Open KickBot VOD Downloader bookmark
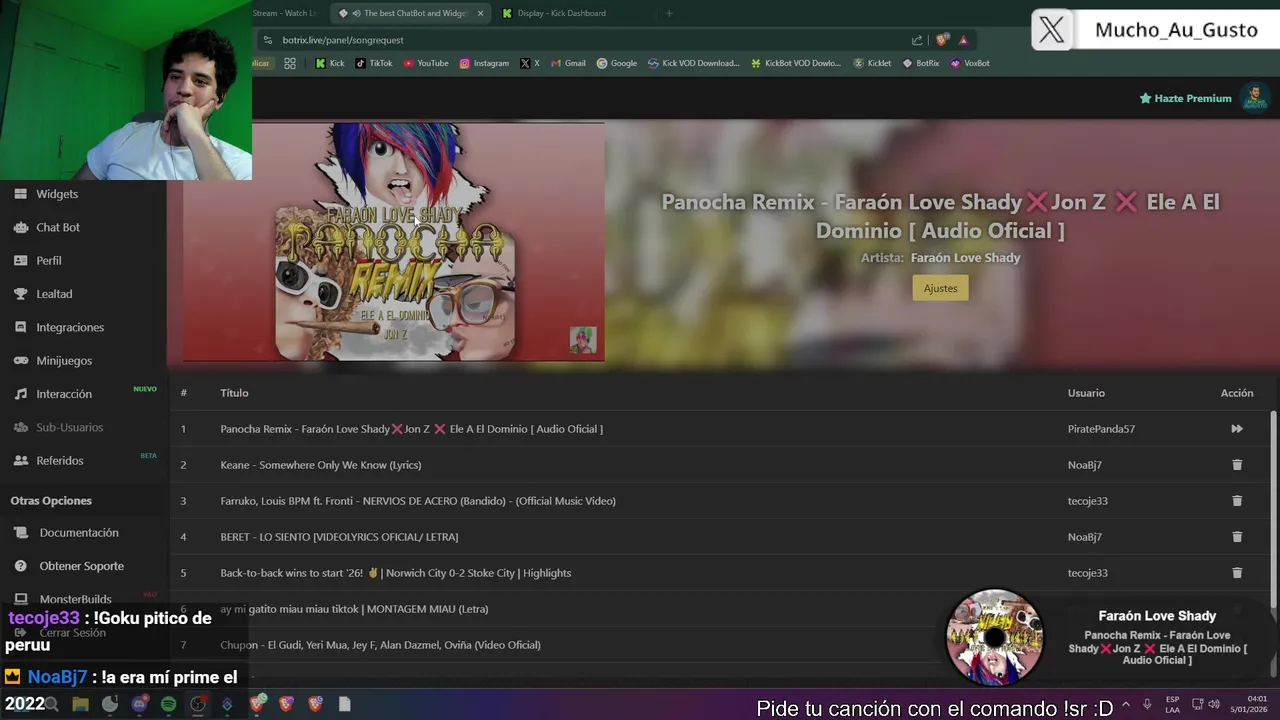Screen dimensions: 1280x720 point(796,63)
